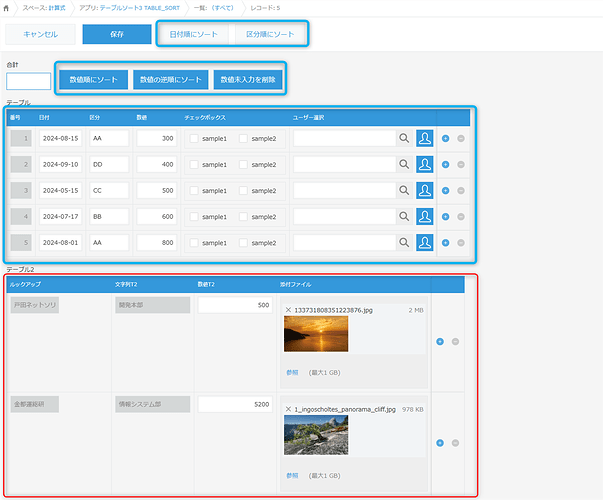Click the search icon in user selection row 1
This screenshot has height=500, width=603.
click(x=403, y=138)
